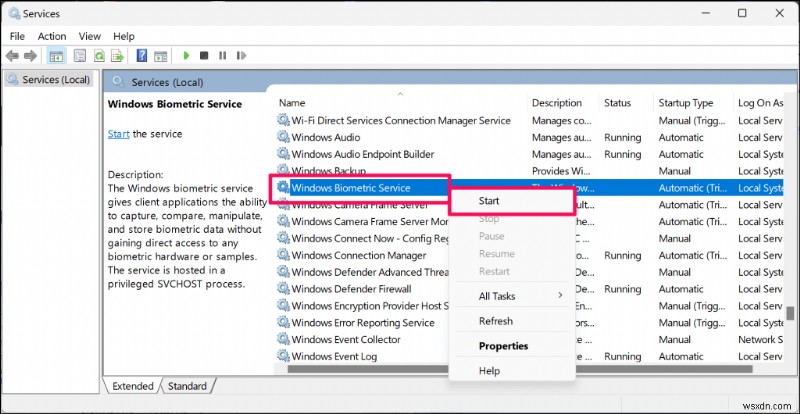Click the Network S logon cell for Event Collector
This screenshot has height=414, width=800.
click(760, 339)
